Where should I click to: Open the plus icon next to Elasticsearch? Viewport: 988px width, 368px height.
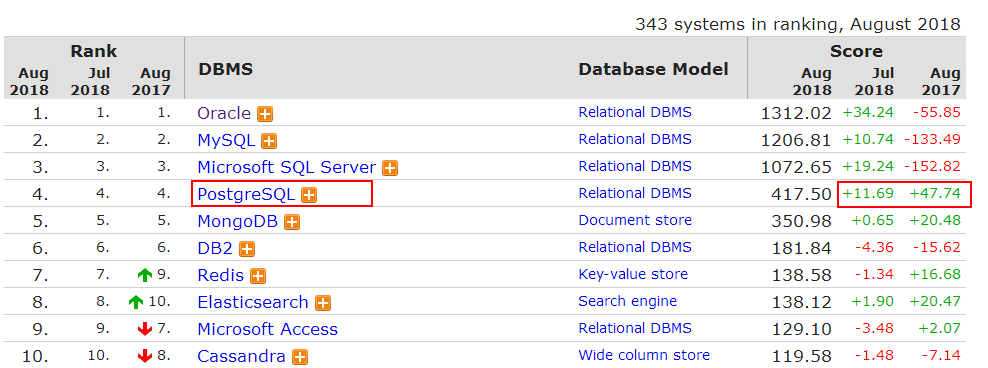[x=323, y=303]
